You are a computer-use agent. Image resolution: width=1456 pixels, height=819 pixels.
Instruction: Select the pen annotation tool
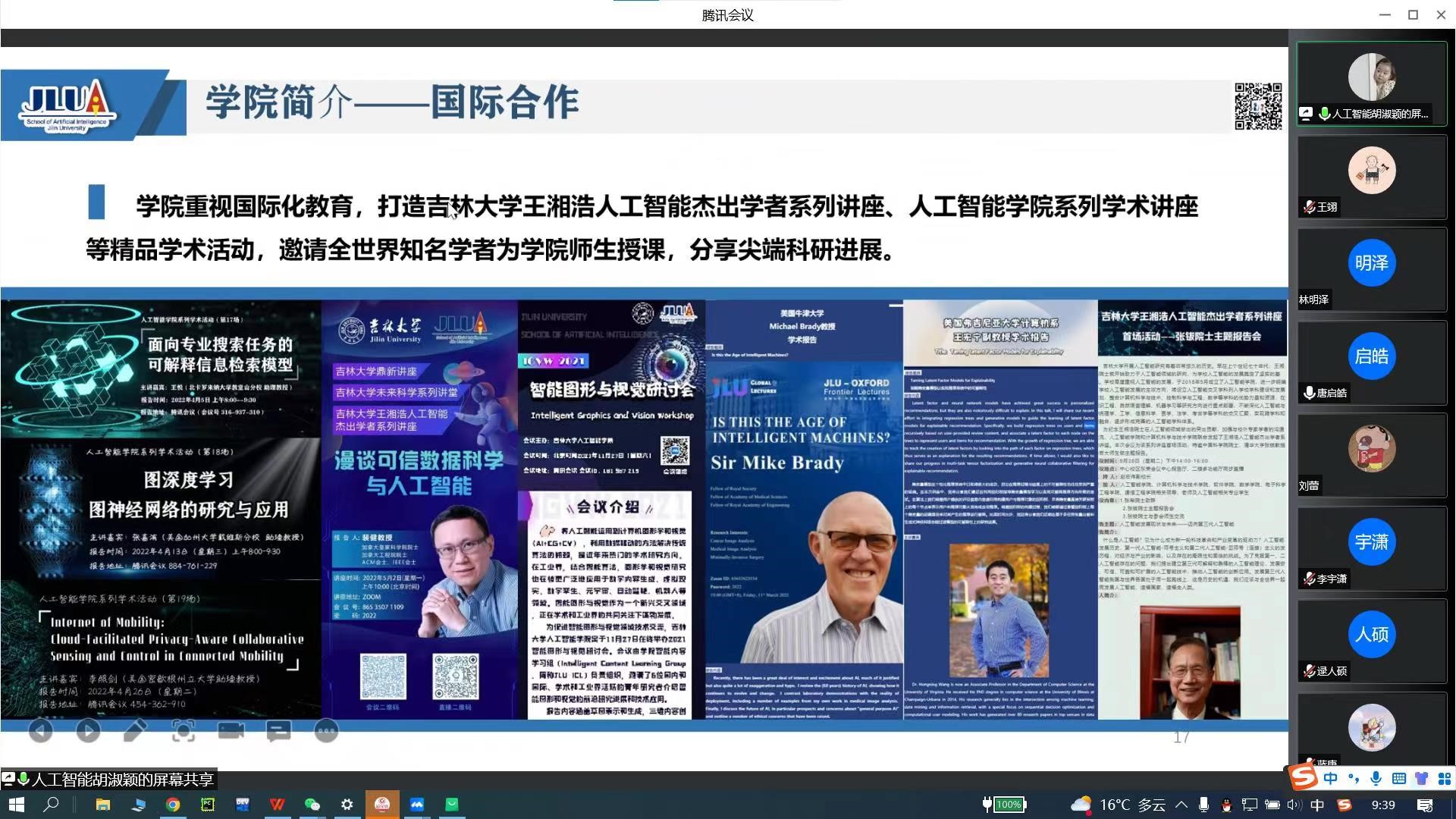coord(135,731)
